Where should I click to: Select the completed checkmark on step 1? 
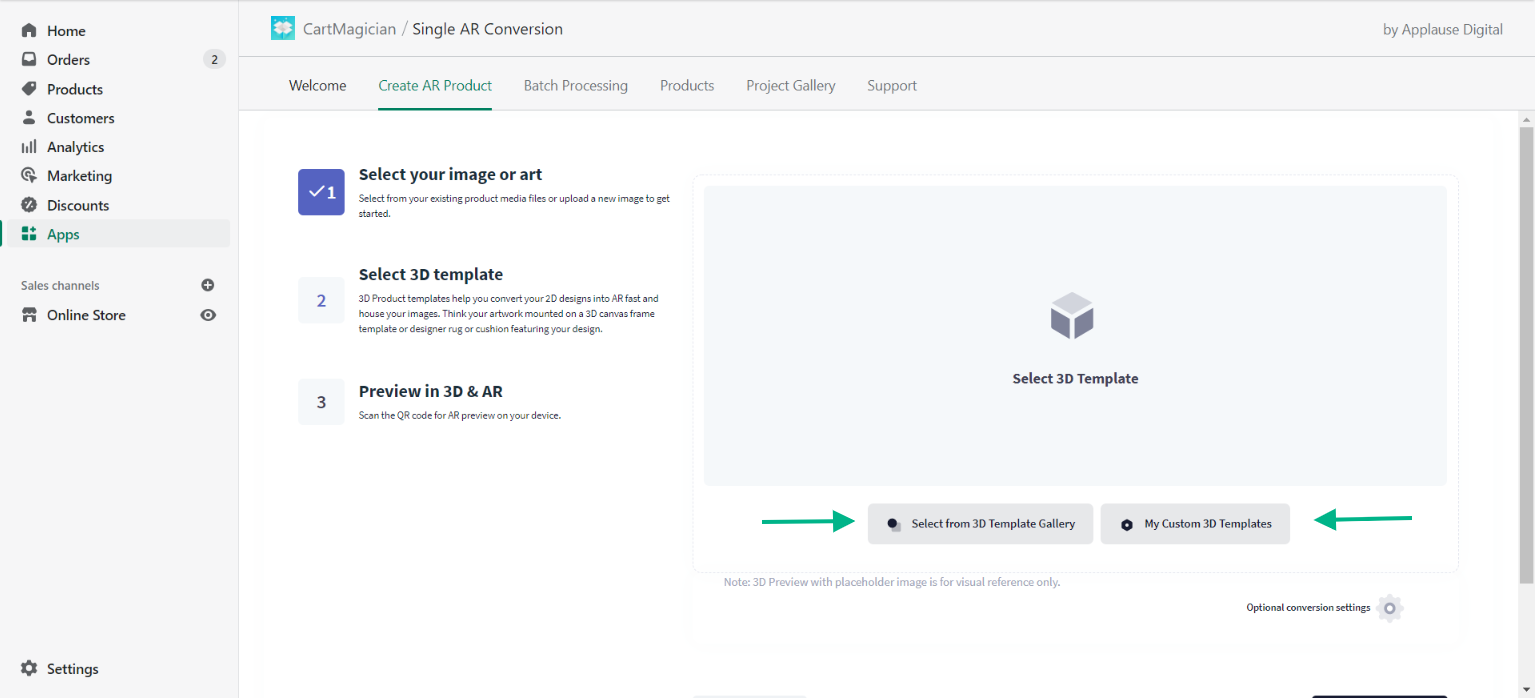(321, 192)
